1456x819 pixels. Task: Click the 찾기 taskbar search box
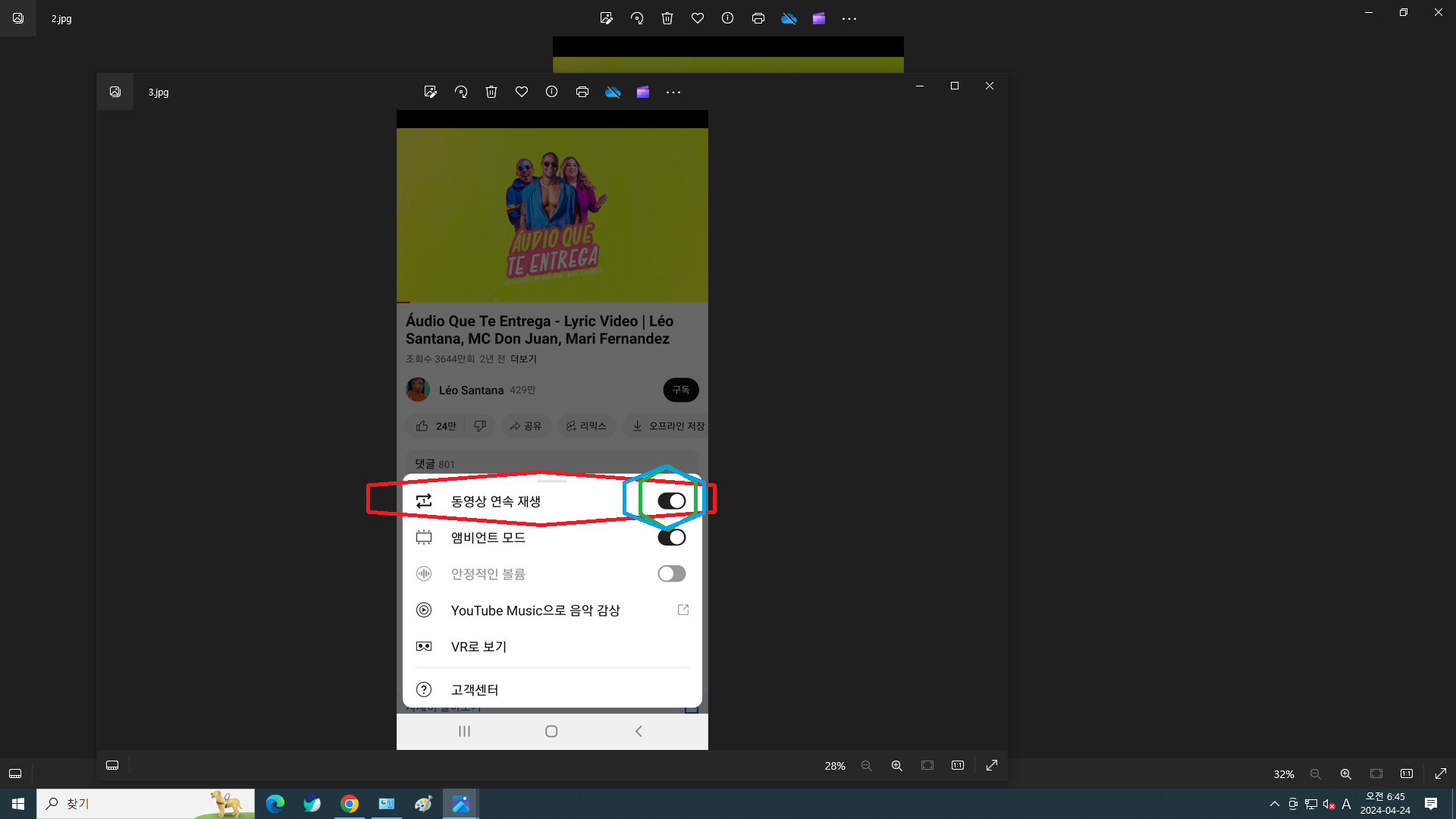click(x=146, y=804)
